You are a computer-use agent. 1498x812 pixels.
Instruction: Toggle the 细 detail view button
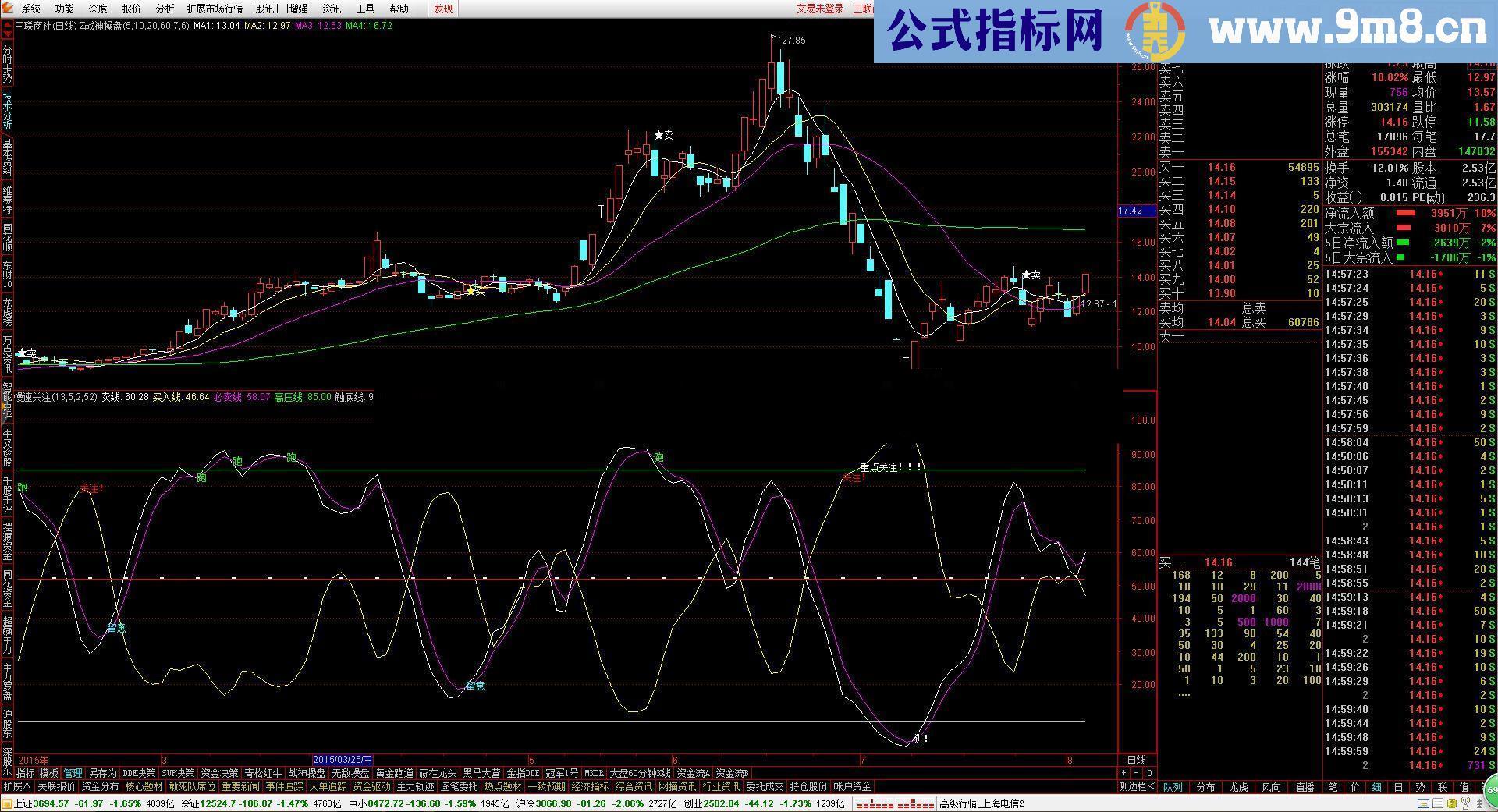point(1376,786)
